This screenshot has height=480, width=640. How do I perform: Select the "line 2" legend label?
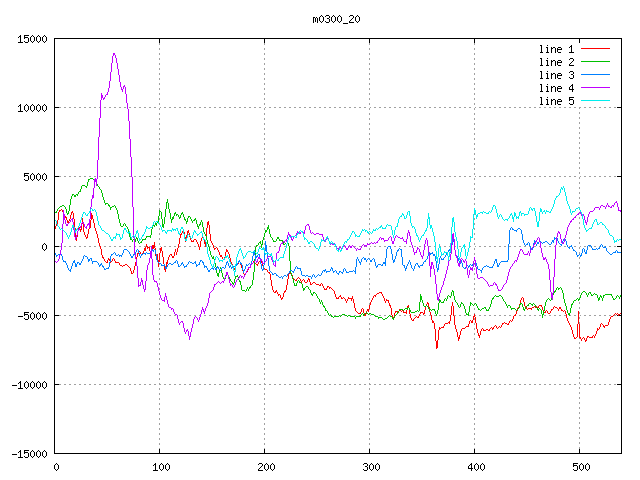click(556, 62)
